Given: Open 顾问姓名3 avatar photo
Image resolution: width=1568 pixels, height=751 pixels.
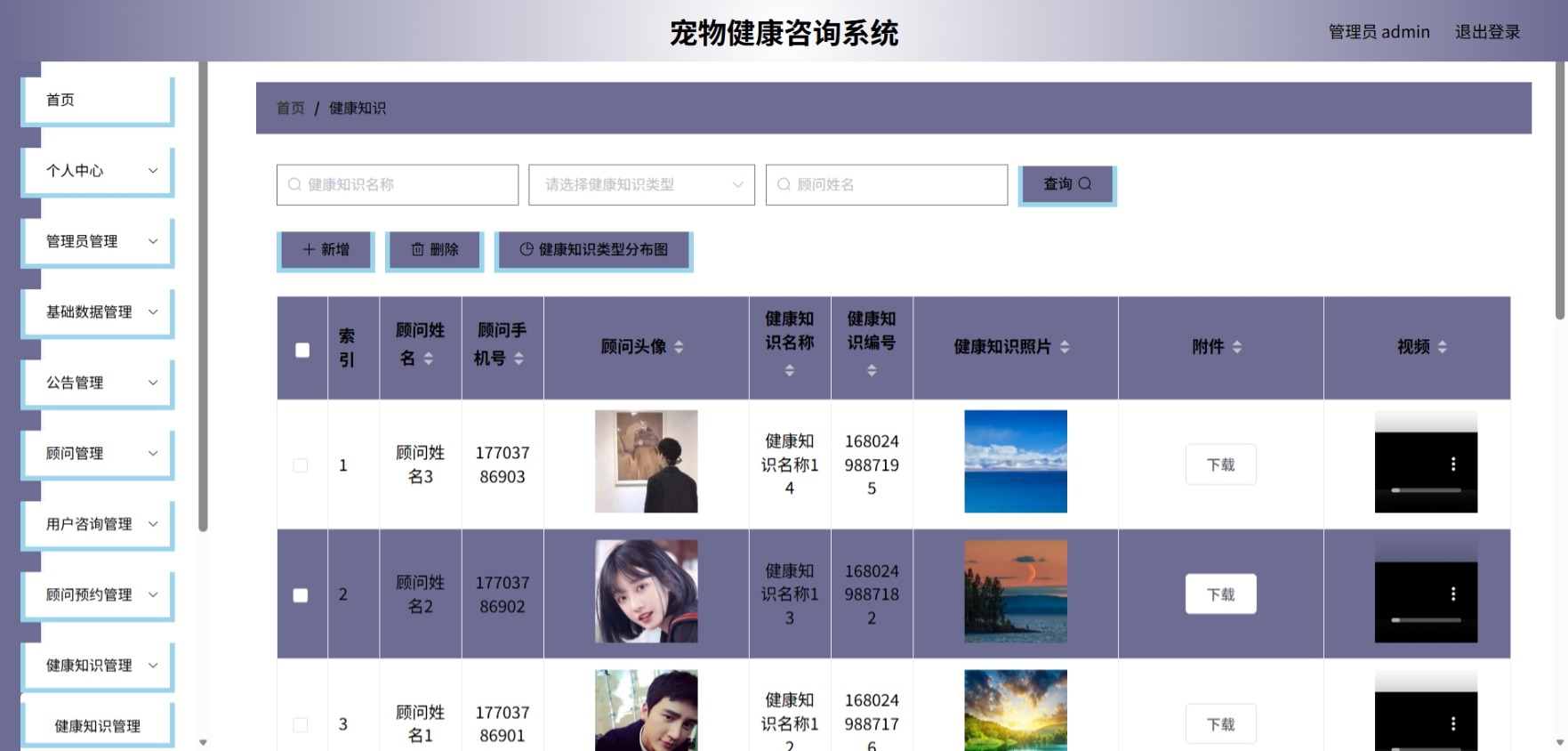Looking at the screenshot, I should click(647, 461).
